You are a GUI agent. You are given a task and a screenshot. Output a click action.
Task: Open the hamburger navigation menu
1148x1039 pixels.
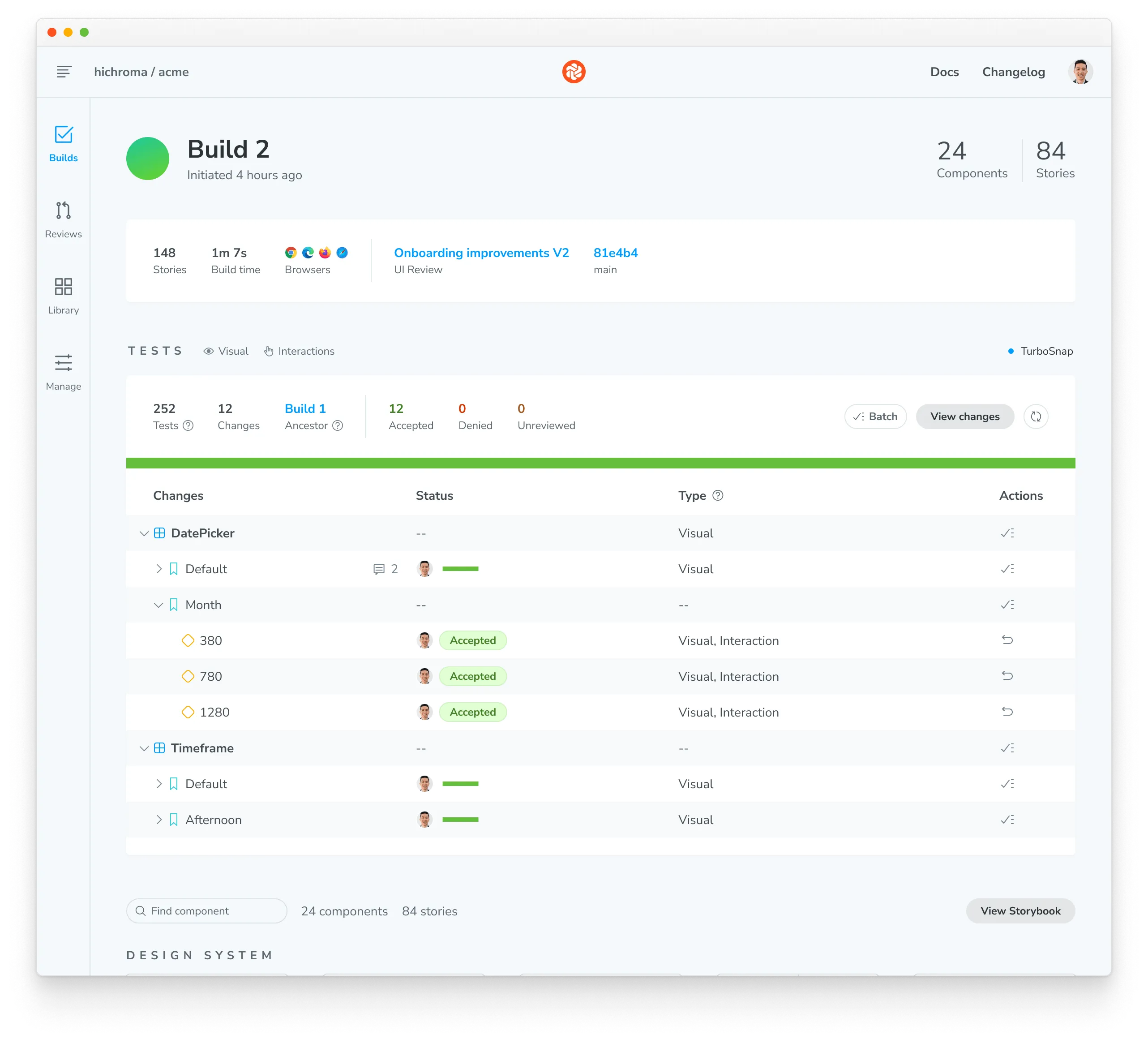[x=64, y=71]
